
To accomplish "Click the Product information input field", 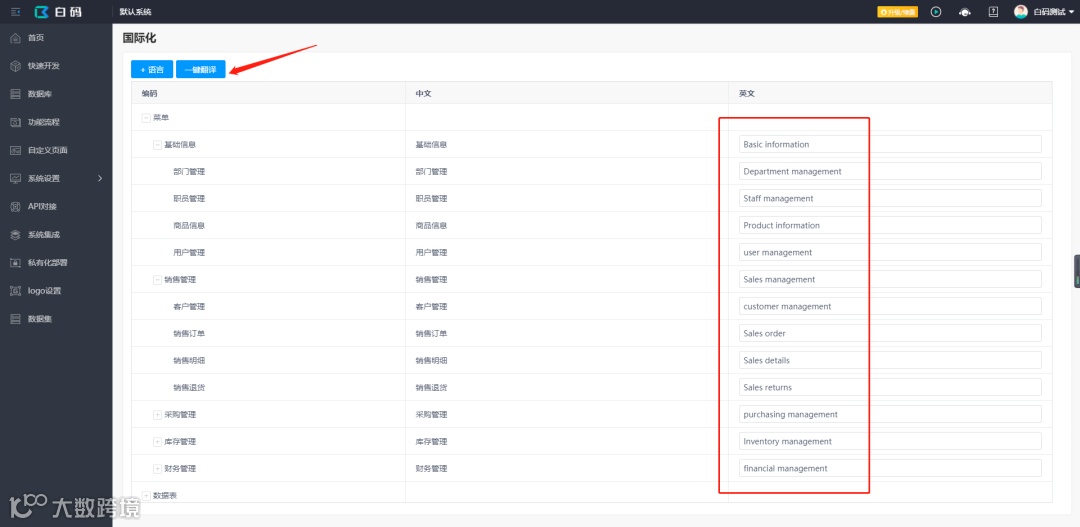I will click(890, 225).
